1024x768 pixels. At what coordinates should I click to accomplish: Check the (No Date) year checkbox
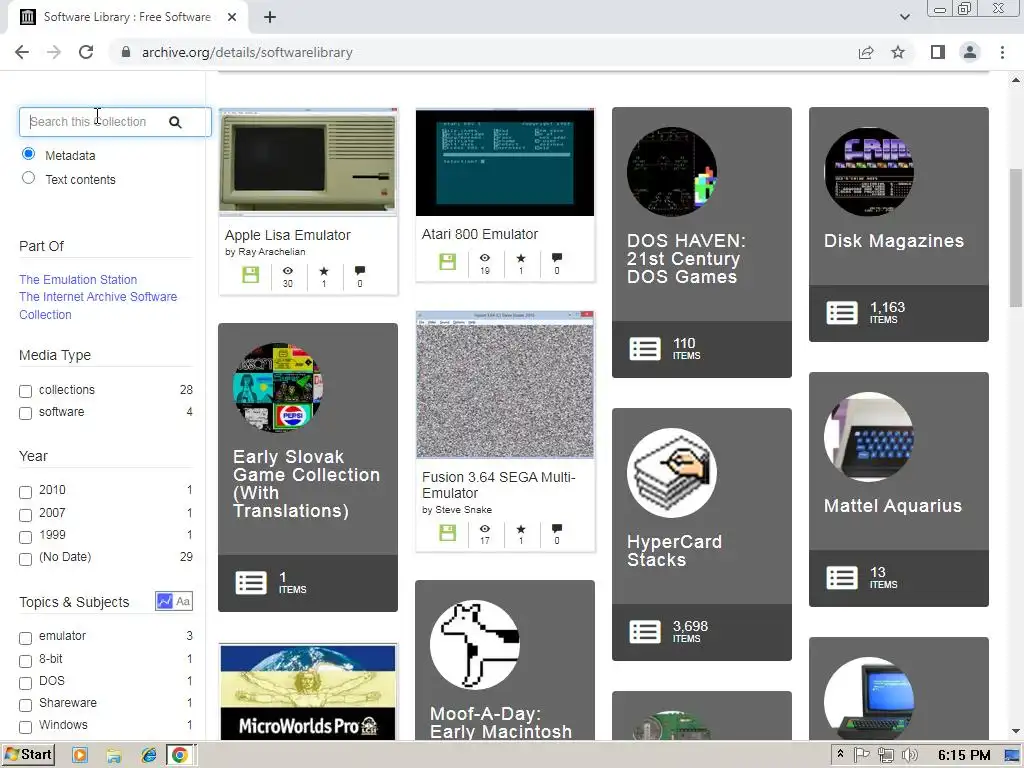pos(25,560)
